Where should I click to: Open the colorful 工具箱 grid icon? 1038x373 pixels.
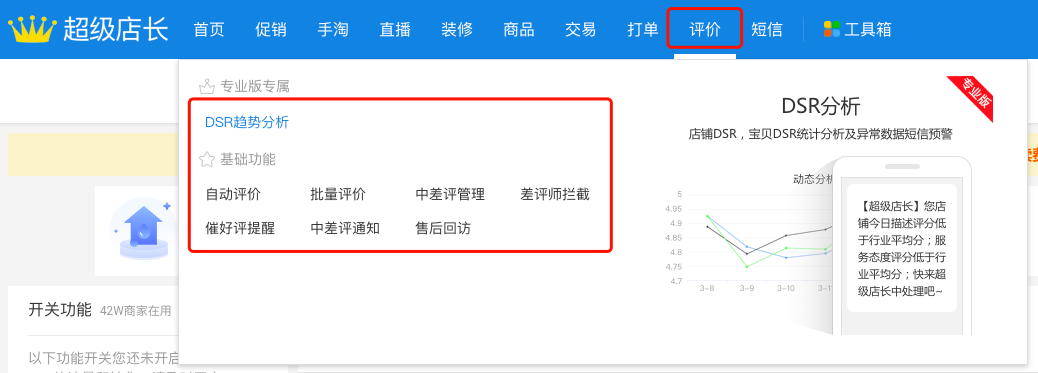pos(831,29)
